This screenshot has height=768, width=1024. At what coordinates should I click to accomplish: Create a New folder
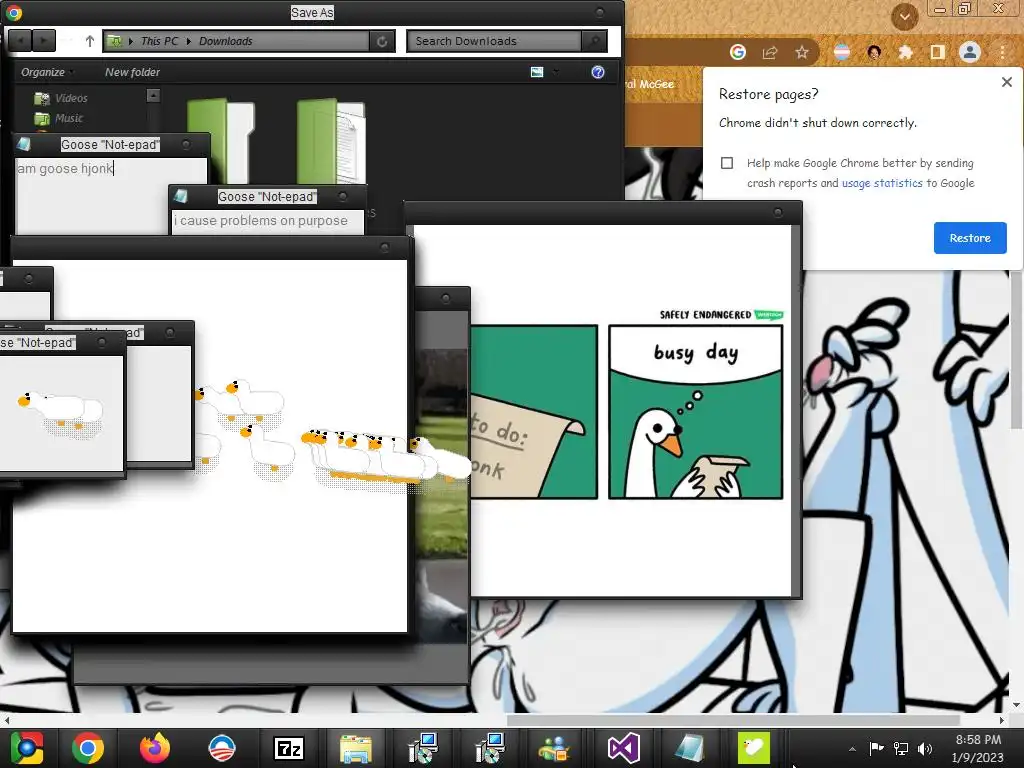pyautogui.click(x=132, y=72)
